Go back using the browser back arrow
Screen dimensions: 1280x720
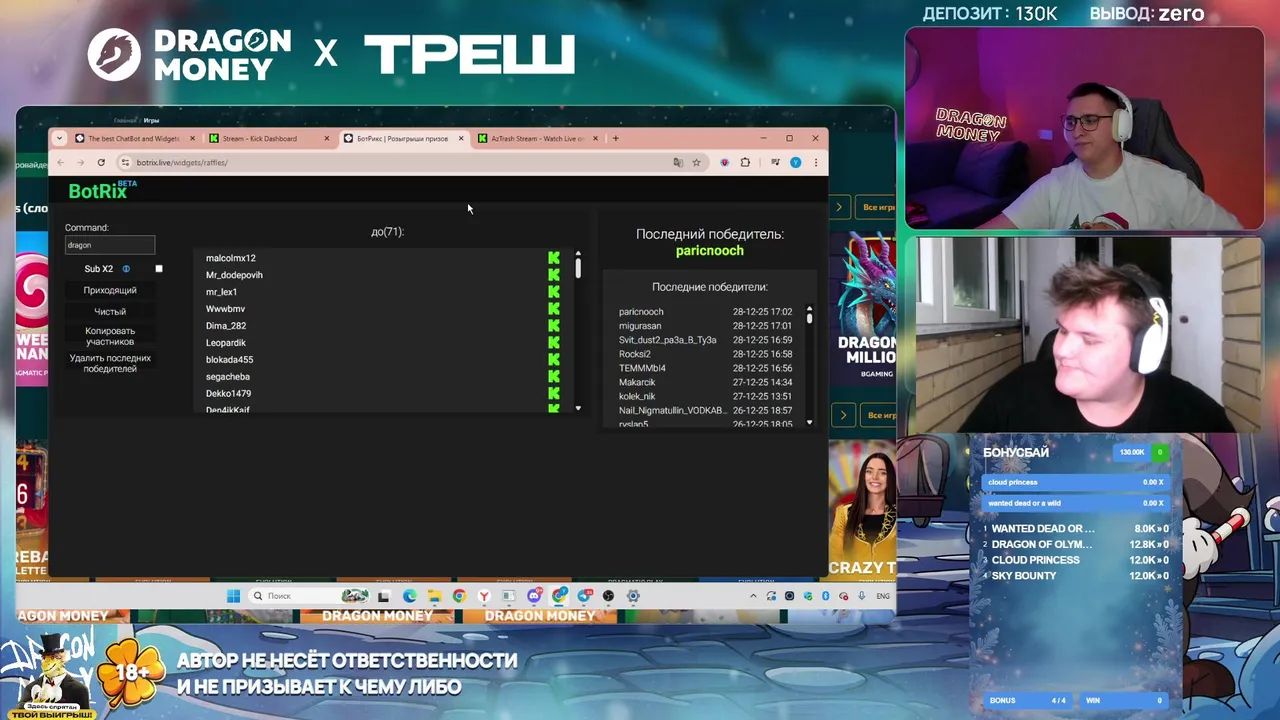tap(61, 162)
